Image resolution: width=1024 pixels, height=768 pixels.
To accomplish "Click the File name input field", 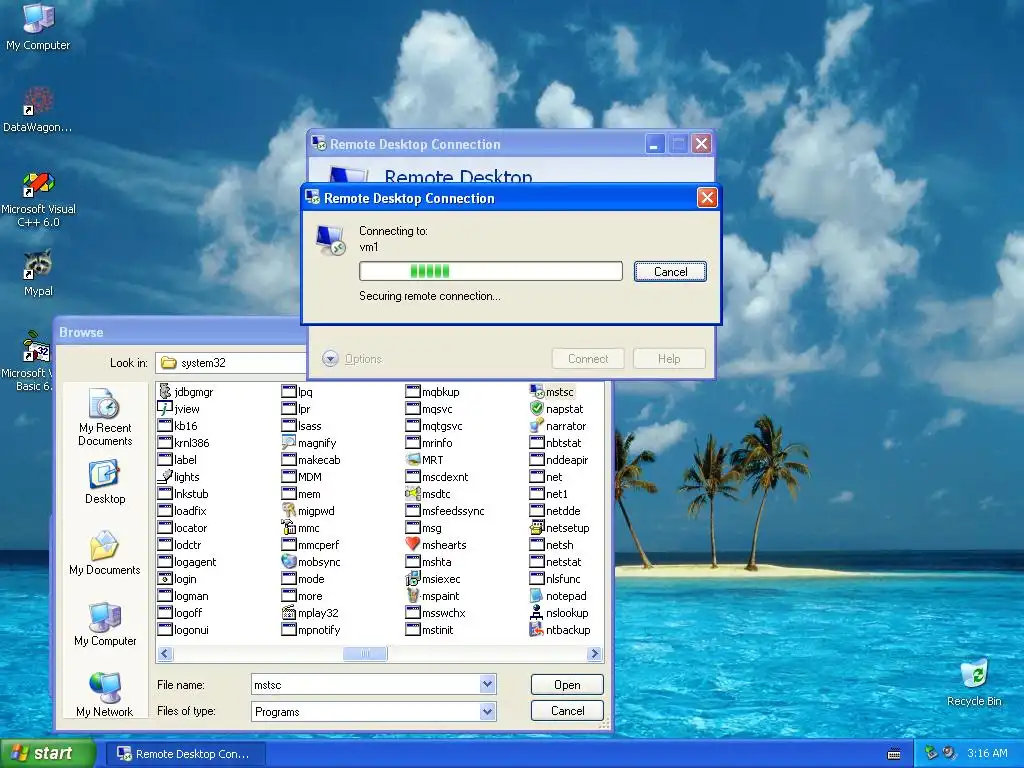I will (366, 684).
